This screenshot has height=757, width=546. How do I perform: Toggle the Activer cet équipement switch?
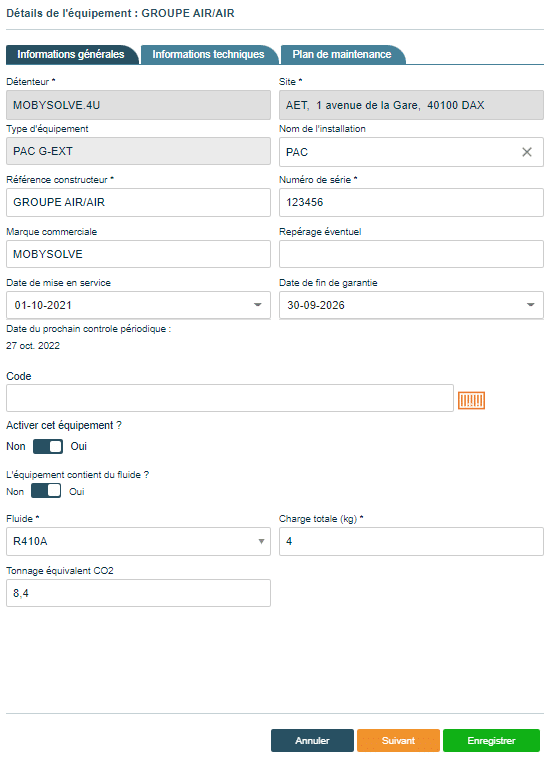pos(48,446)
